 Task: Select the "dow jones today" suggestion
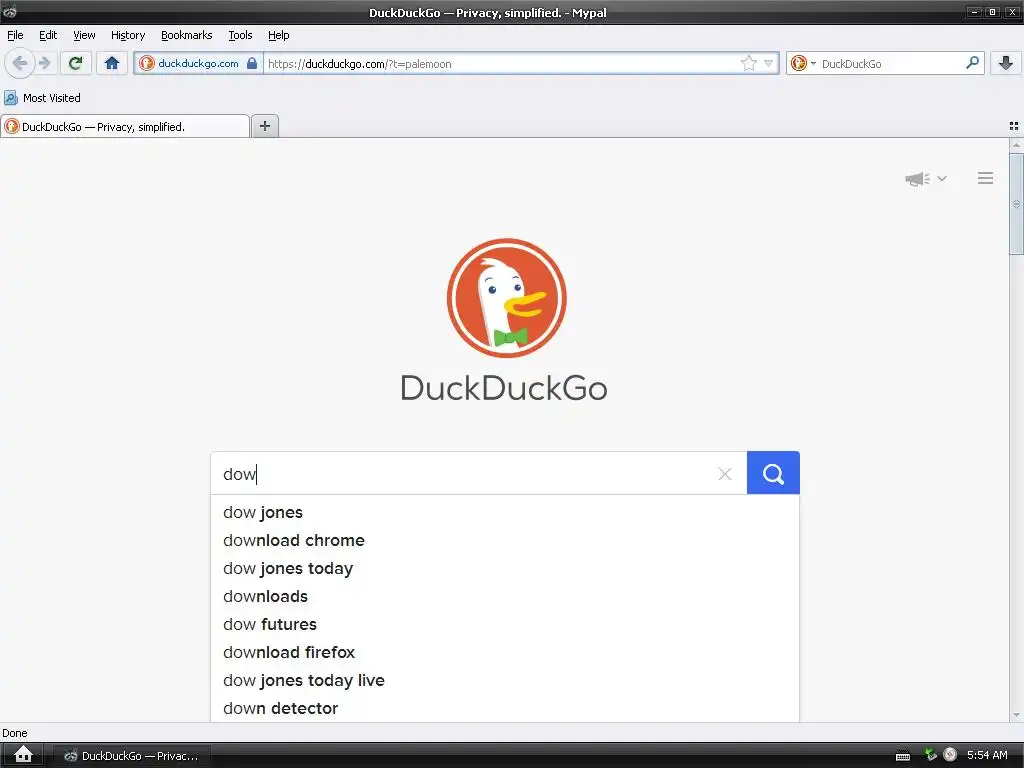coord(505,569)
